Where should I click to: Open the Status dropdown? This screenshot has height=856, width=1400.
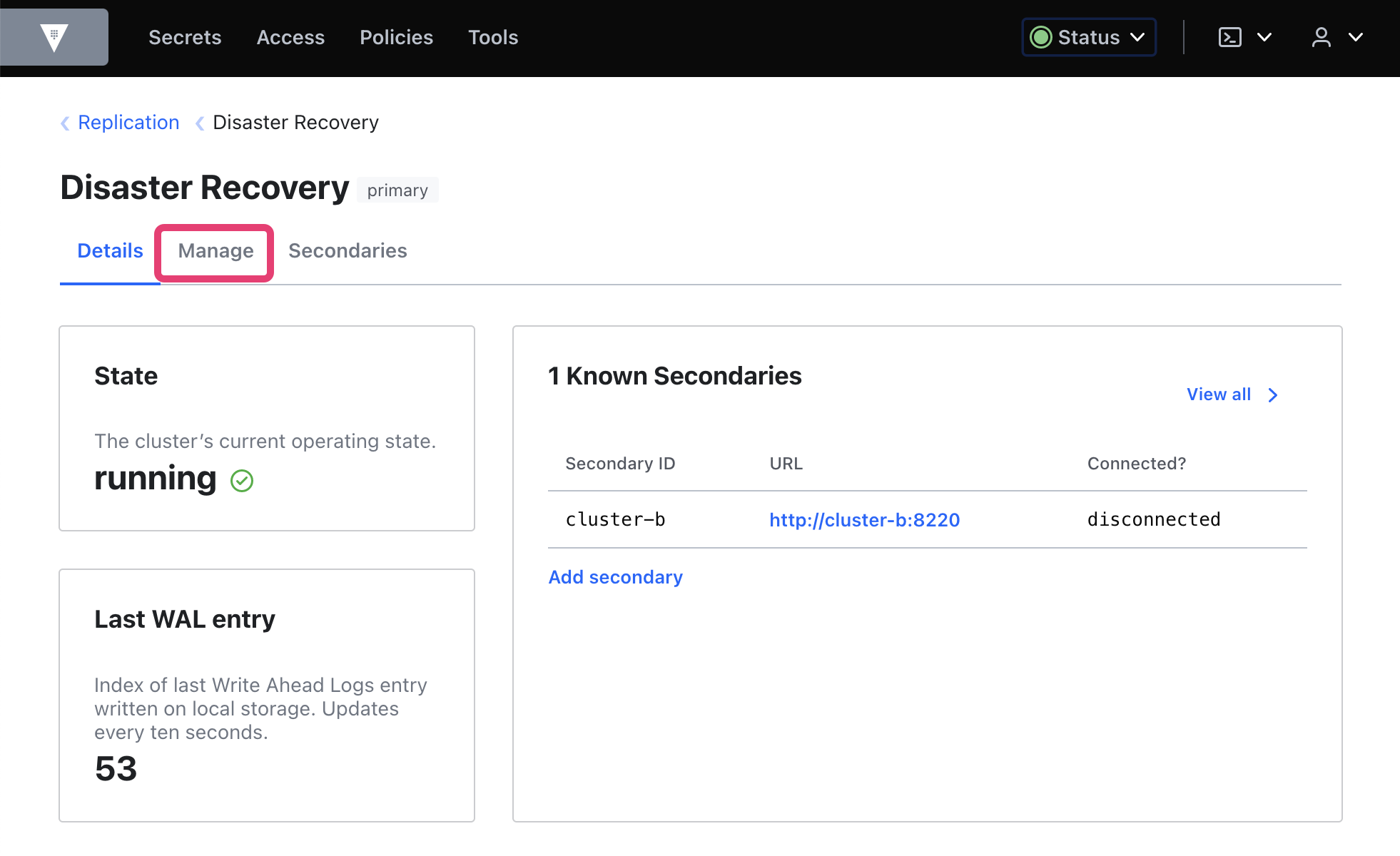click(x=1087, y=37)
